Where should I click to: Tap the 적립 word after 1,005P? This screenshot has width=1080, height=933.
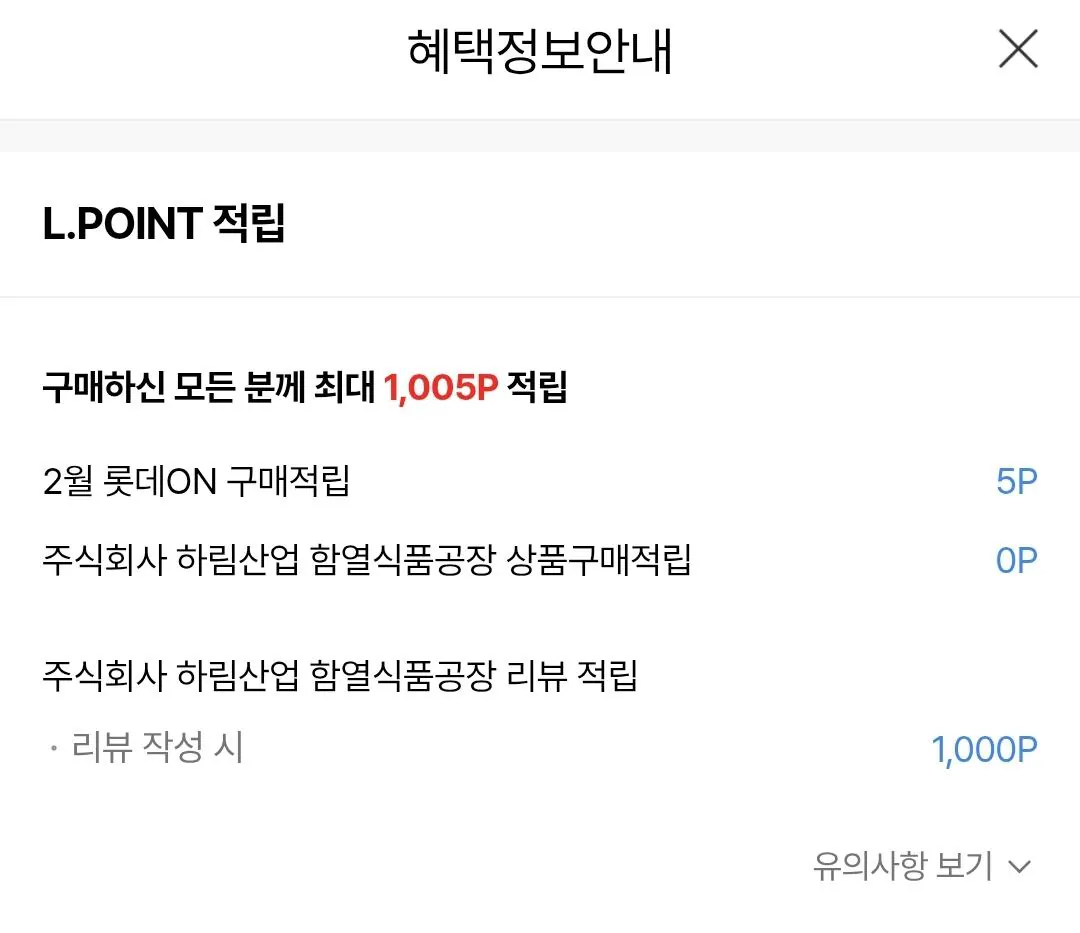[x=537, y=388]
